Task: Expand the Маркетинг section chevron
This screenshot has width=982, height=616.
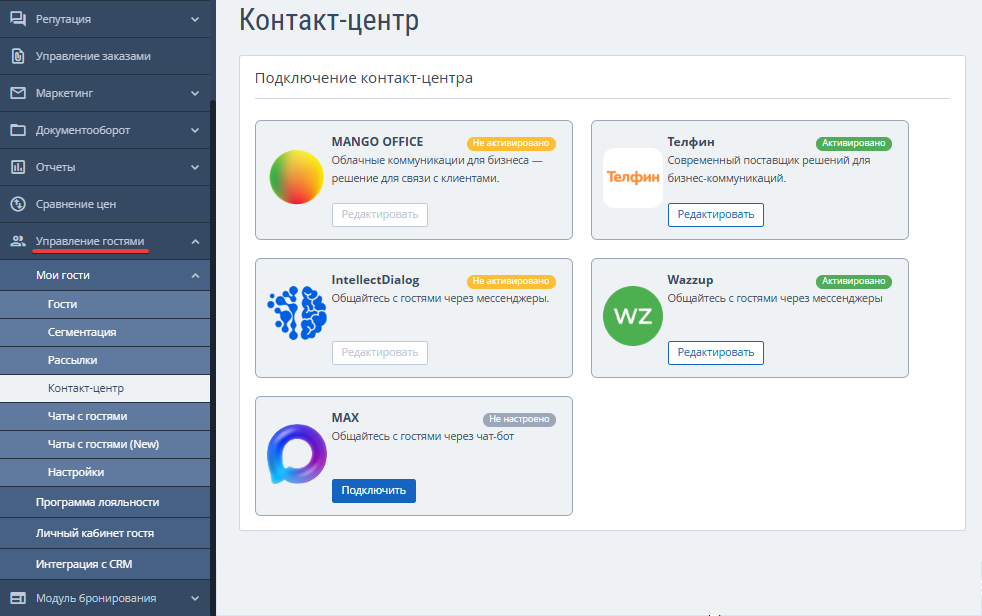Action: (x=195, y=93)
